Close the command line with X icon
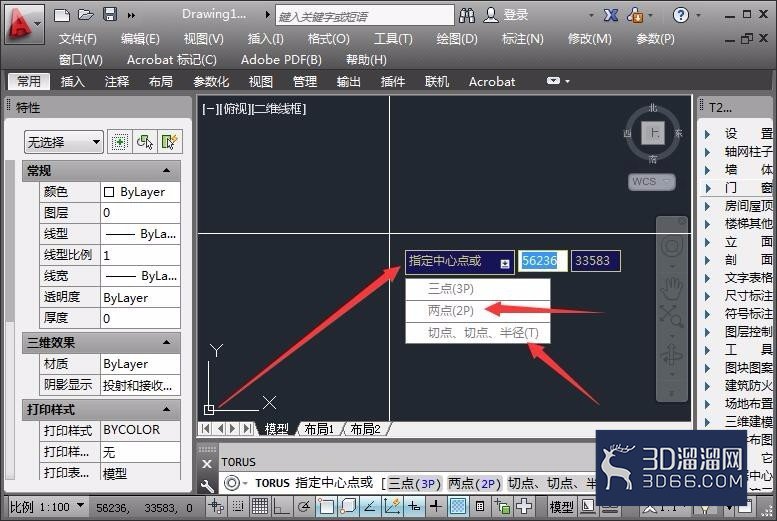This screenshot has height=521, width=777. [207, 464]
